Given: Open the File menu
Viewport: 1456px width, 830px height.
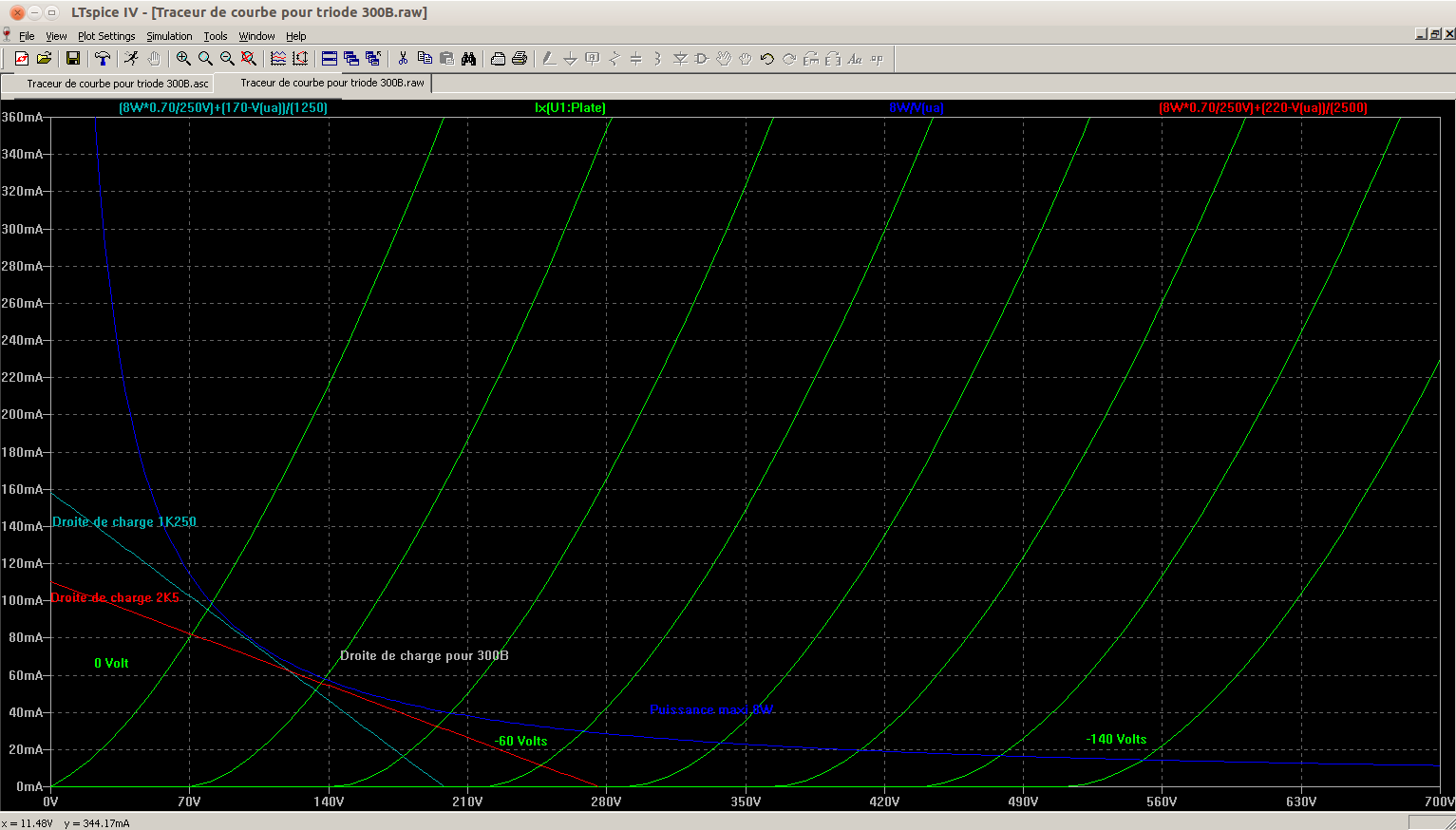Looking at the screenshot, I should point(27,36).
